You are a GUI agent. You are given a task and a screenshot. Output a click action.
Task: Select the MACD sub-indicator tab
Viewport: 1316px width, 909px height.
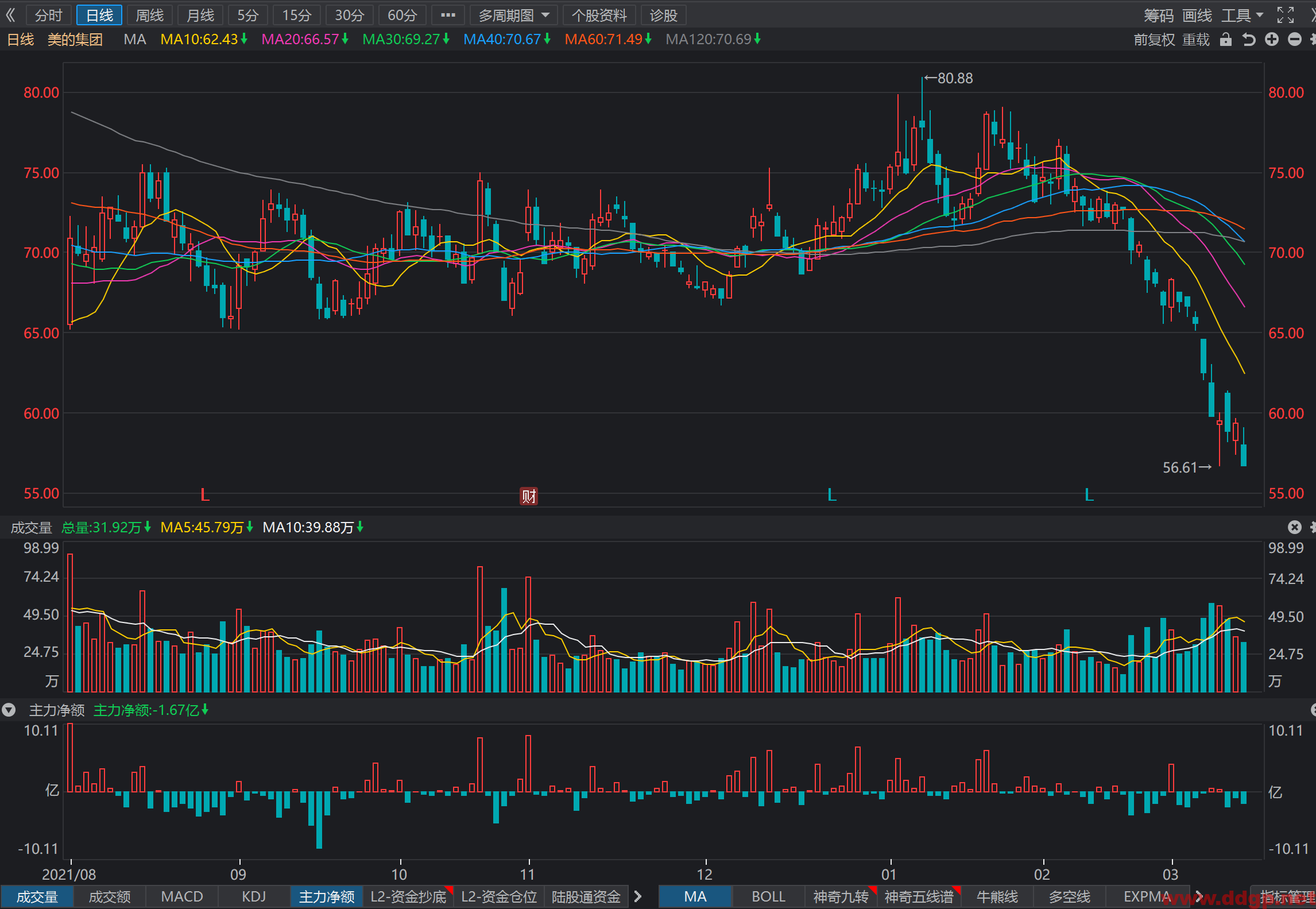click(x=182, y=897)
